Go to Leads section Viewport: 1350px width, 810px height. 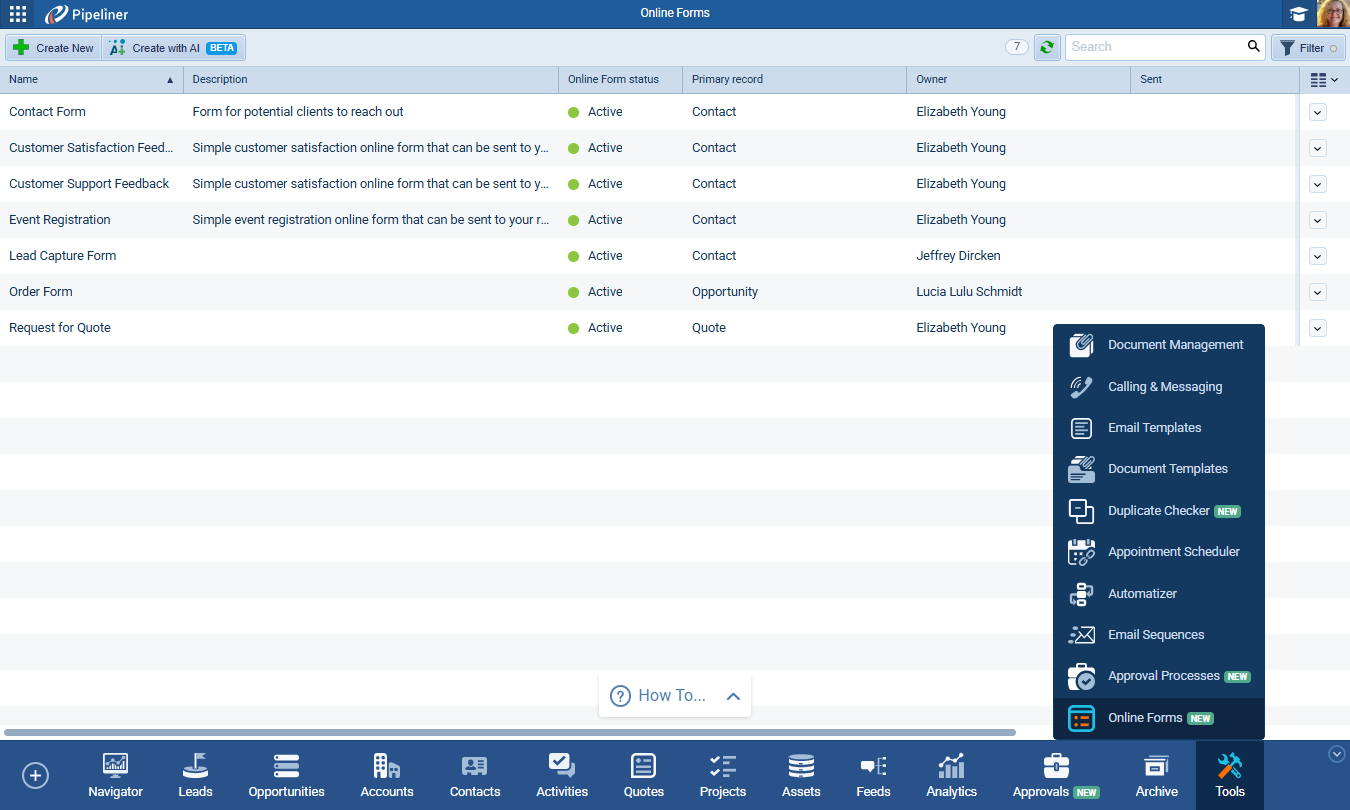pos(195,776)
